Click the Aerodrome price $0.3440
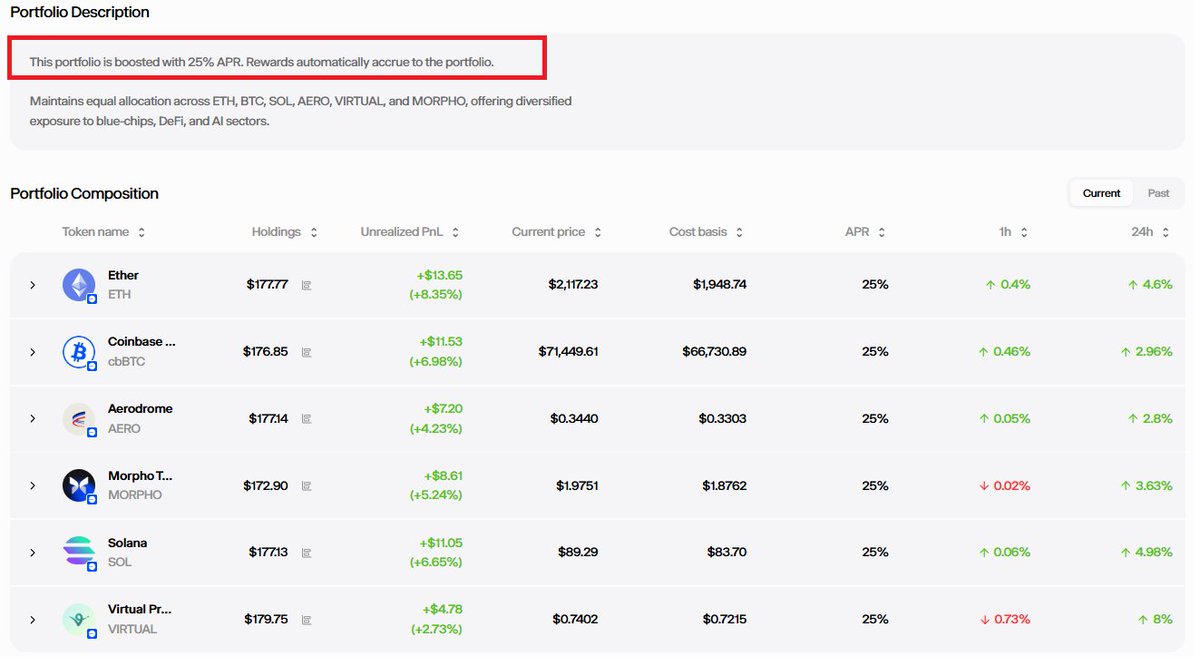The image size is (1200, 666). [x=574, y=419]
